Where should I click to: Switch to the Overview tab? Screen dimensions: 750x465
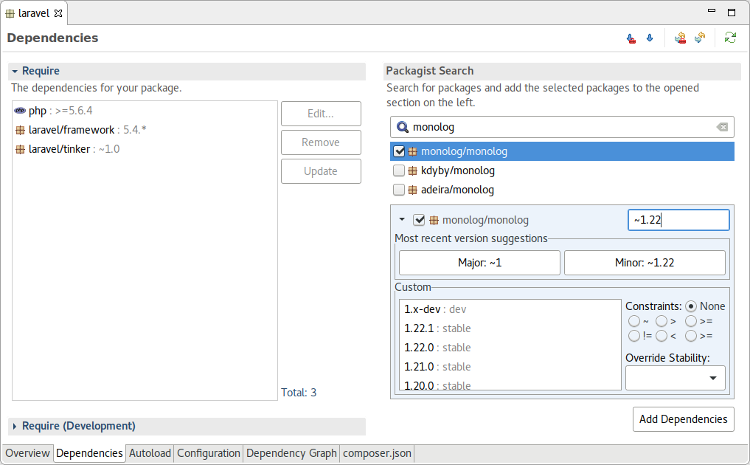point(27,453)
